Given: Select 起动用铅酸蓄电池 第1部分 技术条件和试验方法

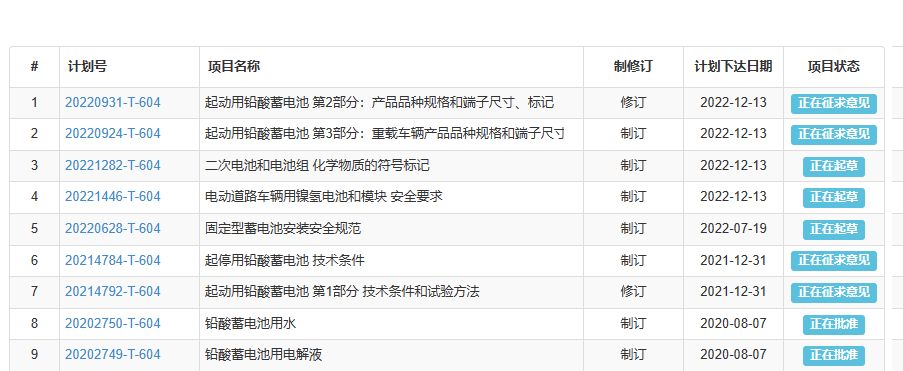Looking at the screenshot, I should (x=342, y=292).
